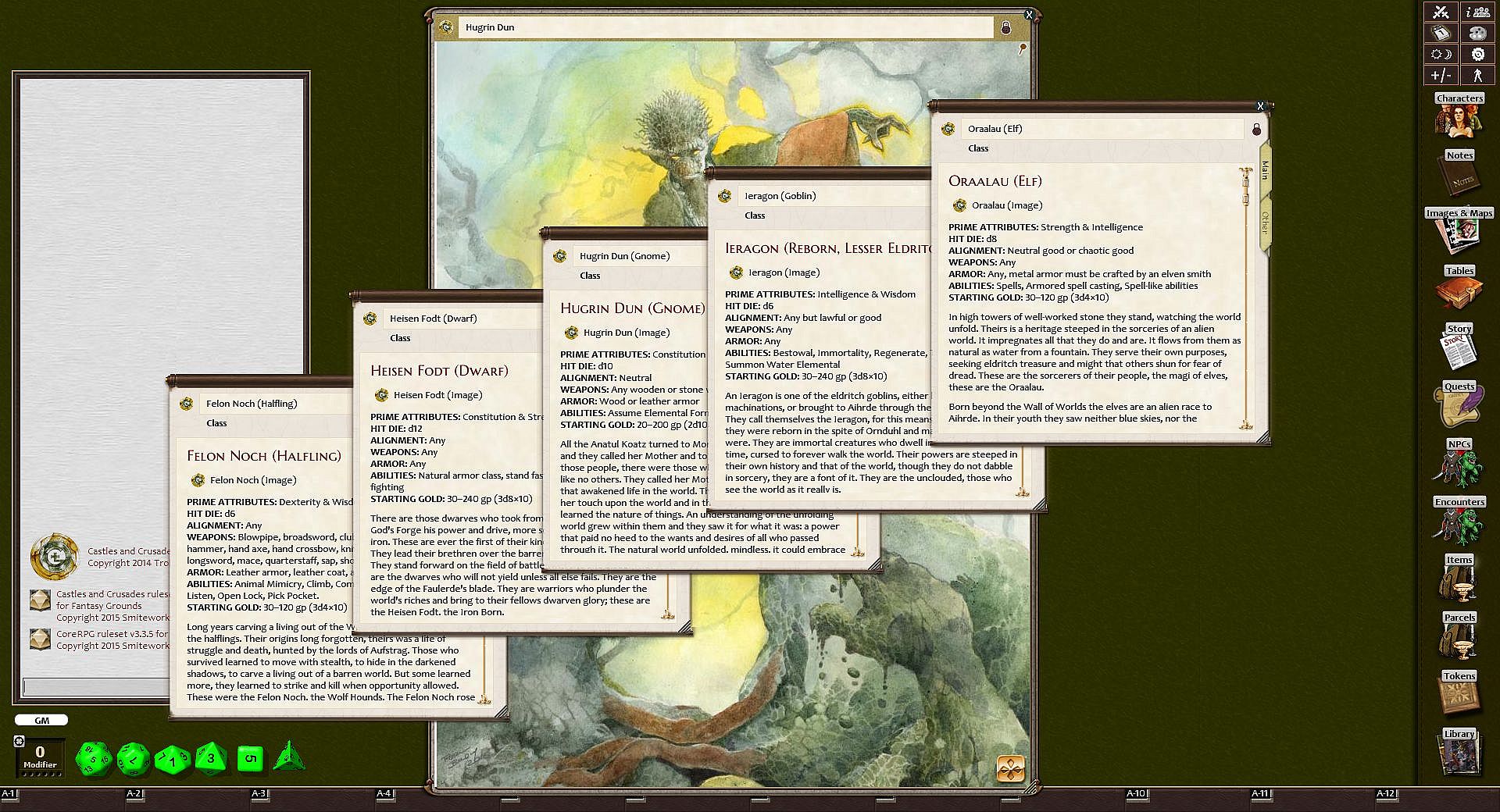
Task: Select hotkey slot A-1
Action: tap(9, 794)
